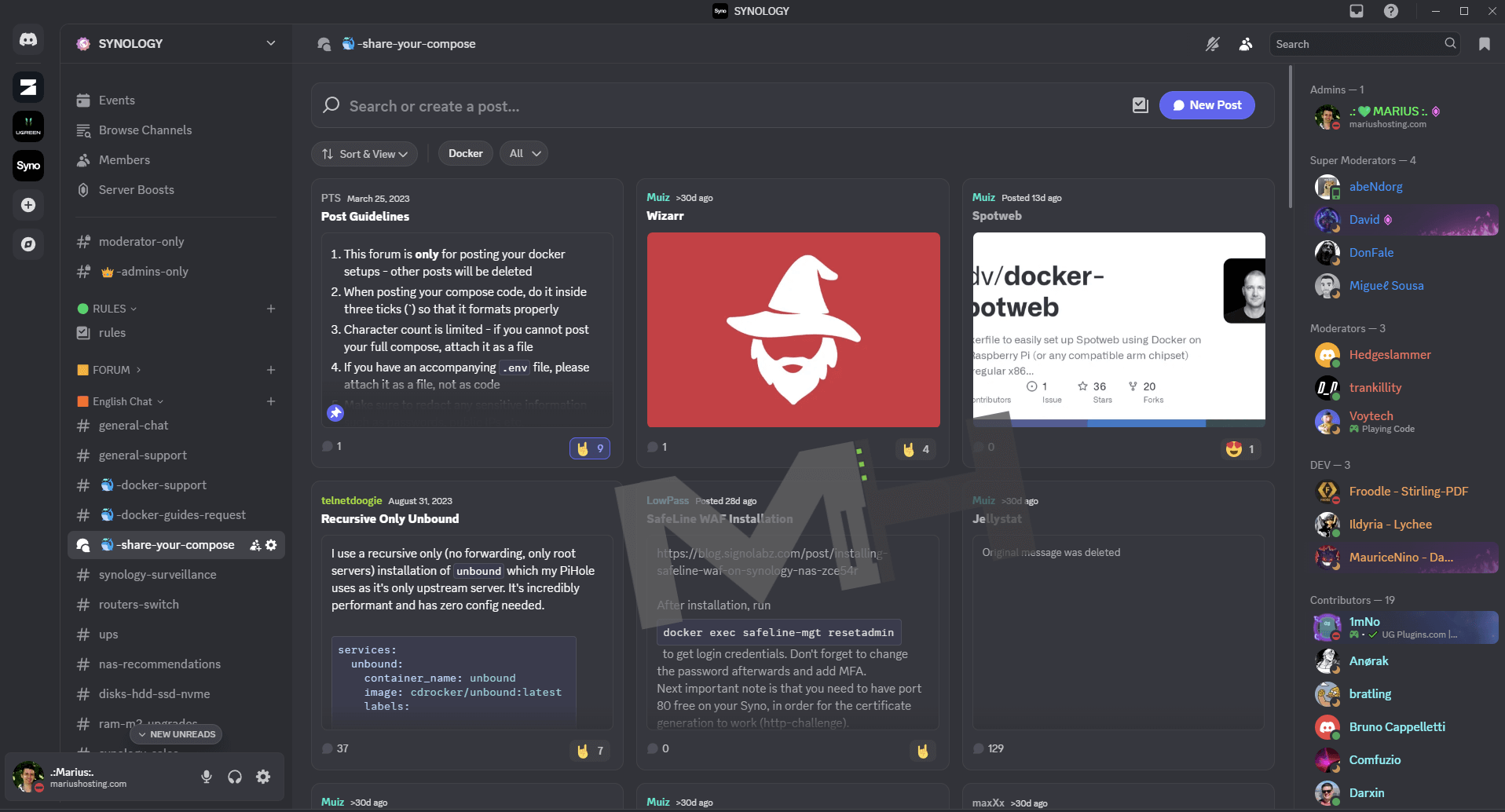The height and width of the screenshot is (812, 1505).
Task: Create channel in FORUM category
Action: coord(271,370)
